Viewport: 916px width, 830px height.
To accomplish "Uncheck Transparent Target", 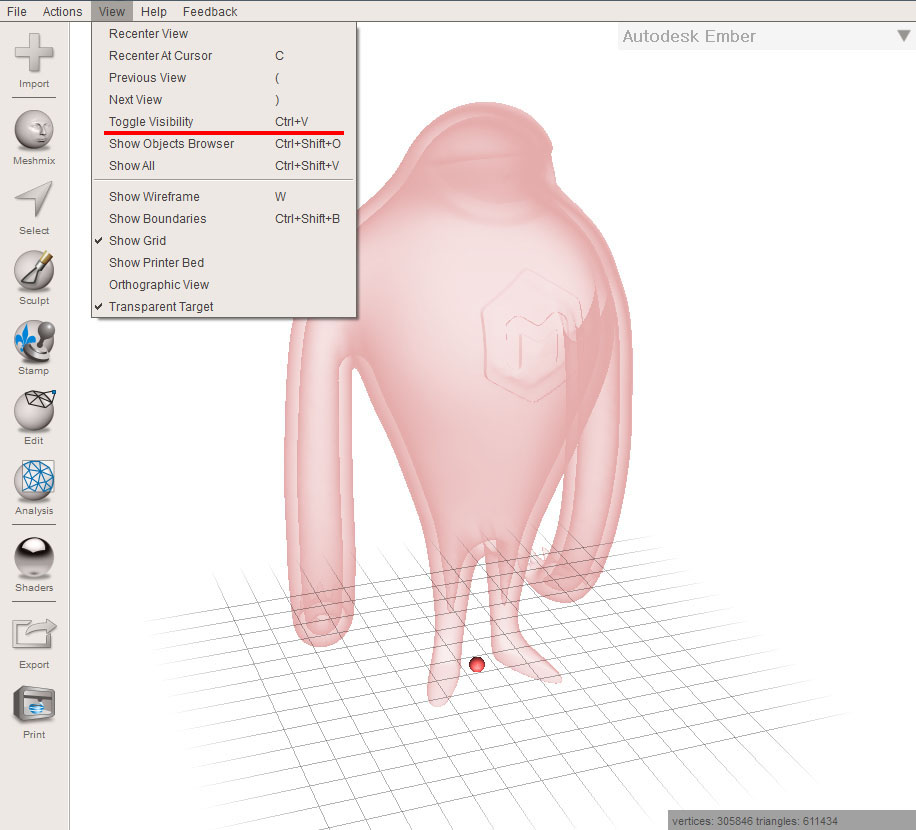I will click(x=224, y=307).
